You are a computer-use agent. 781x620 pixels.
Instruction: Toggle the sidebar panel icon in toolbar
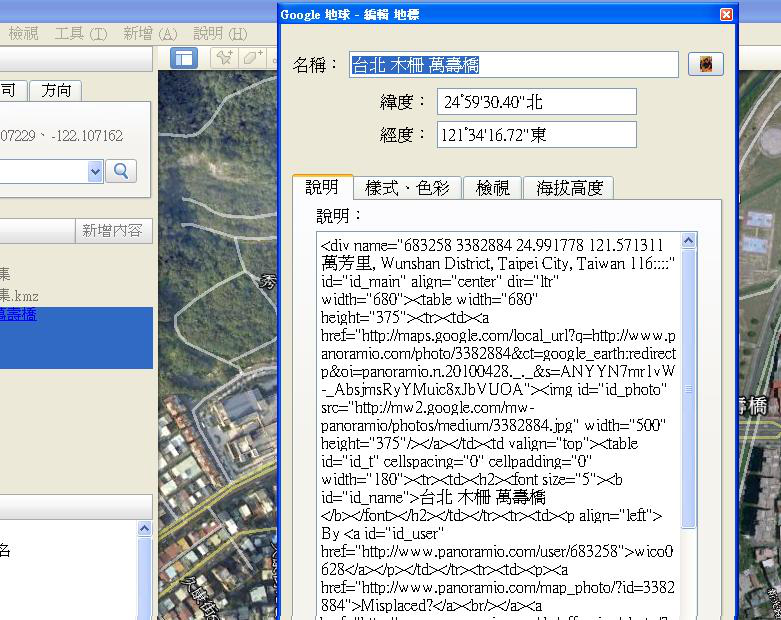click(184, 58)
